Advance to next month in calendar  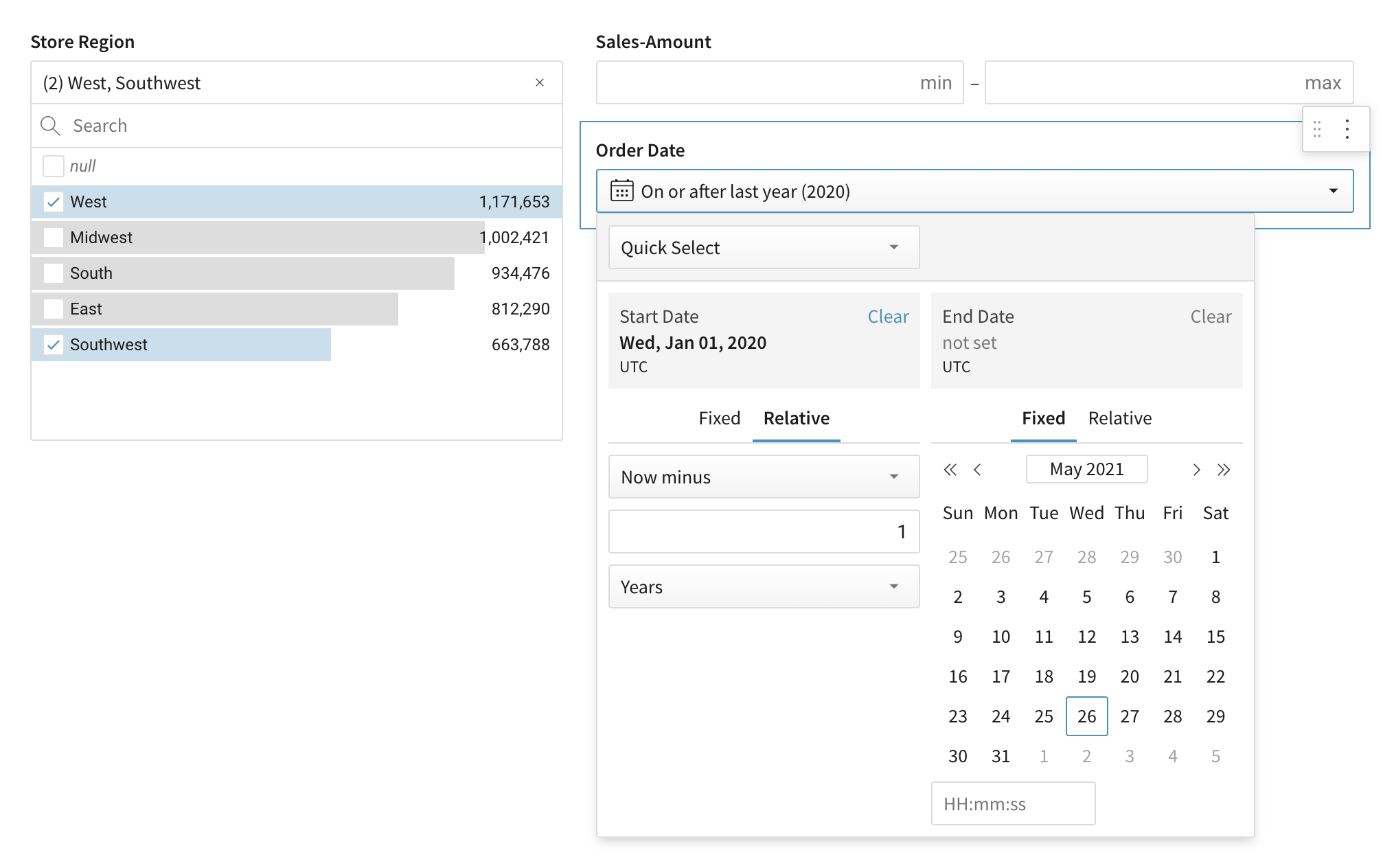click(1196, 470)
